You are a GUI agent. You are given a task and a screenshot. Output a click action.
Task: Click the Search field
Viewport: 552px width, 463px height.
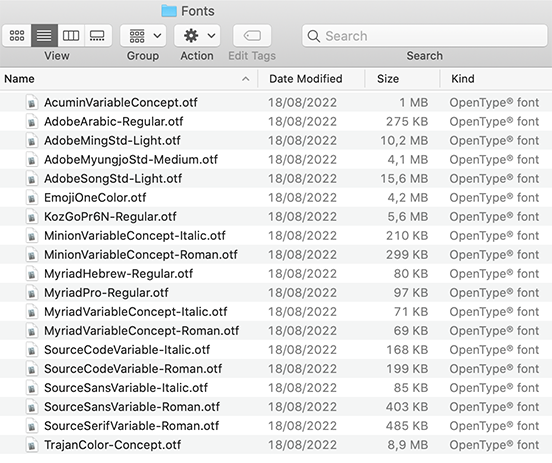point(425,36)
